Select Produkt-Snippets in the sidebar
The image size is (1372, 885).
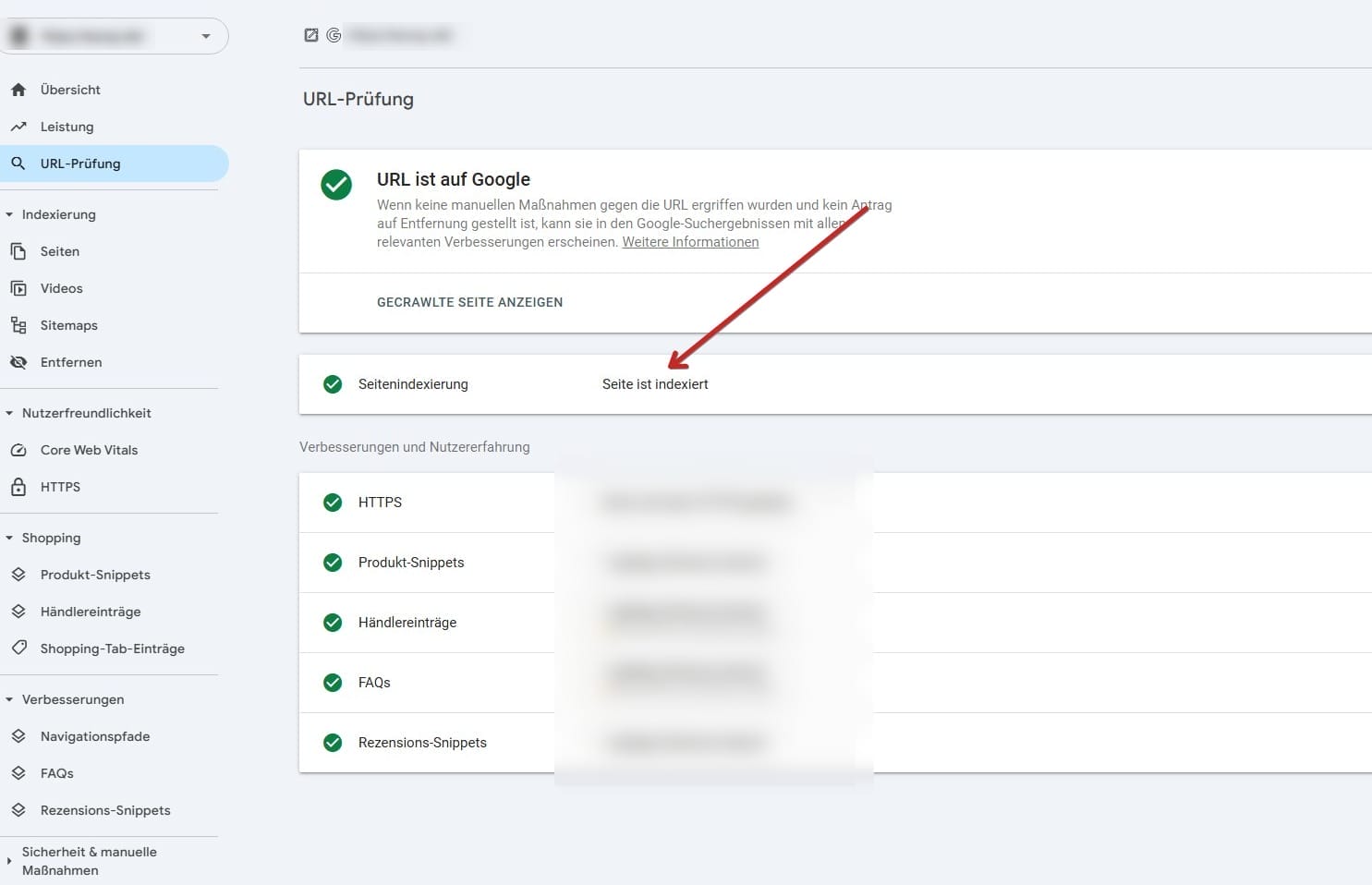[95, 575]
